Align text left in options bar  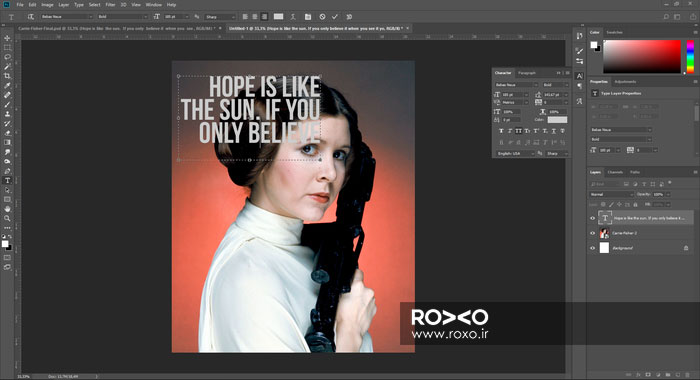click(x=245, y=17)
